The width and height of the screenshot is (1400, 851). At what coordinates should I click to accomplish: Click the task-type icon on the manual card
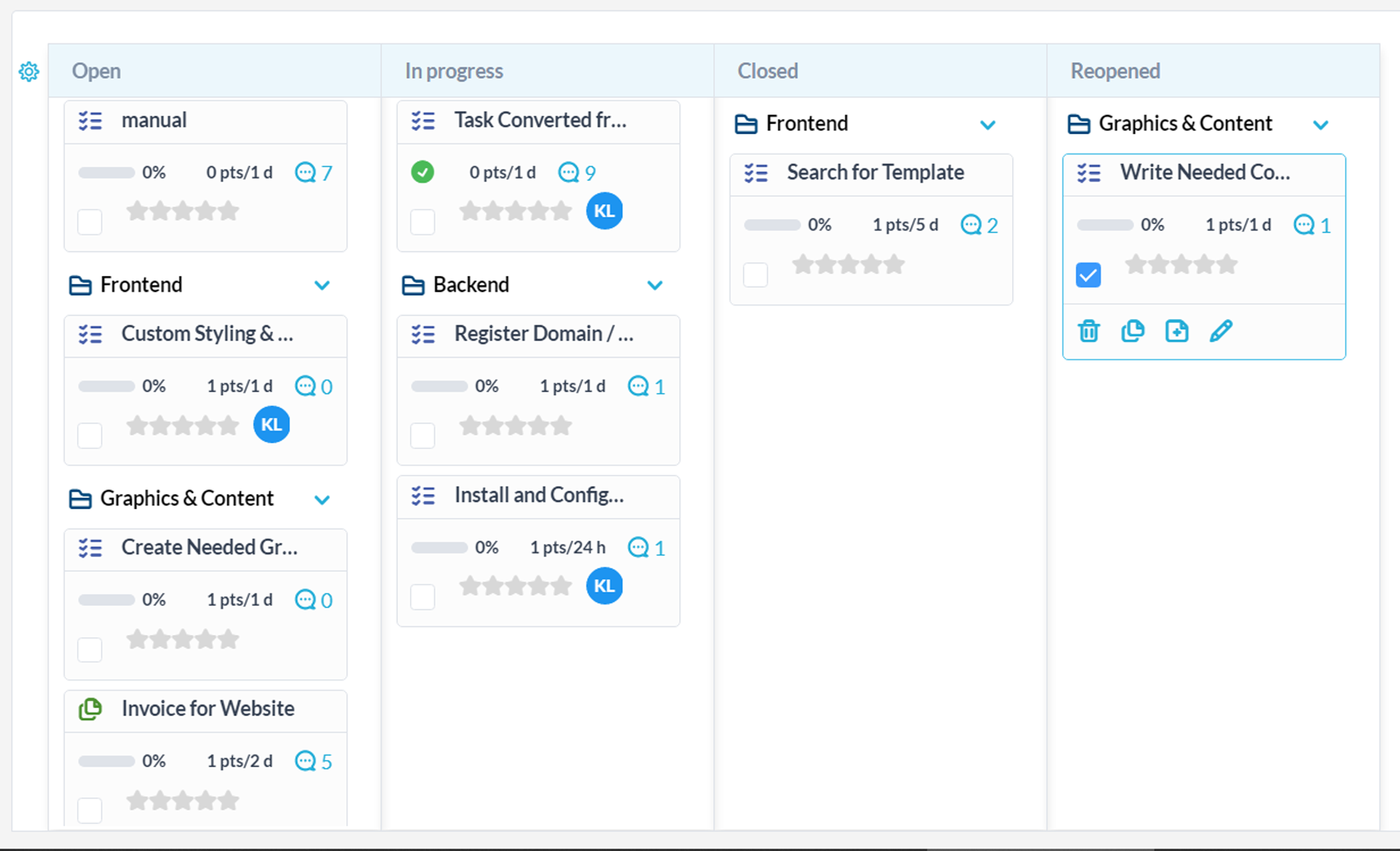(x=90, y=121)
